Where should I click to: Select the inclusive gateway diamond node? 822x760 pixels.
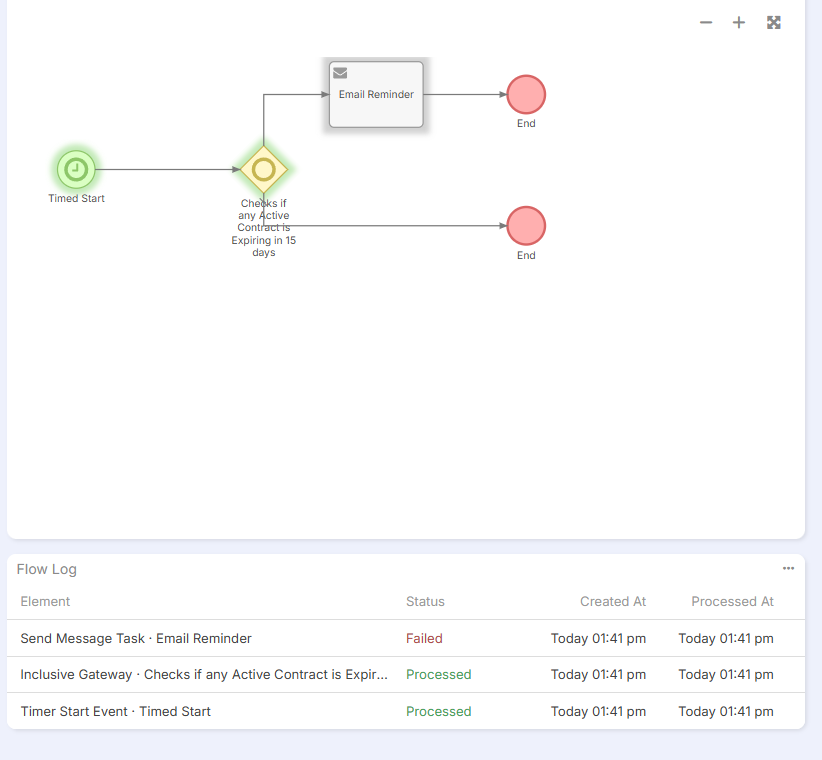(x=264, y=169)
